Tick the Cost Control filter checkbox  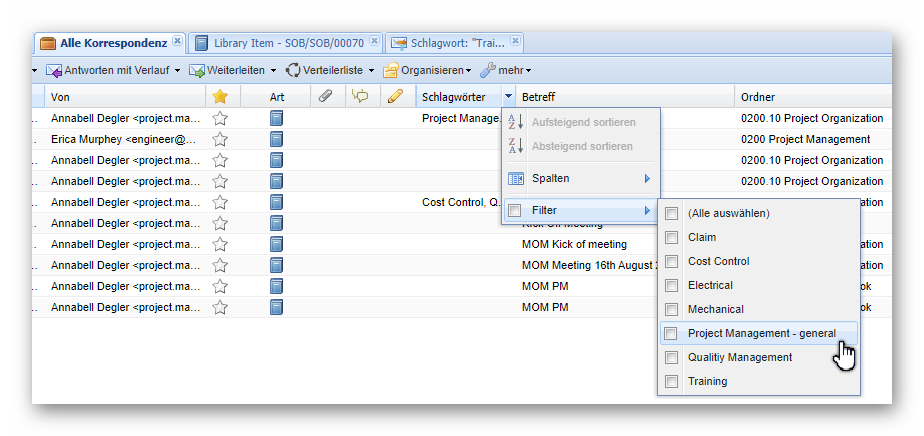coord(671,261)
